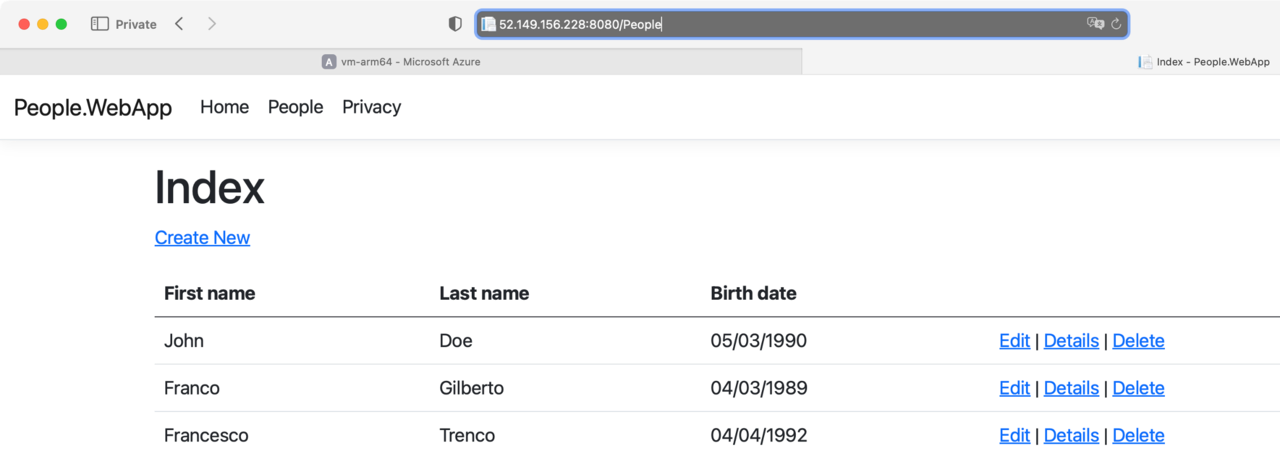1280x456 pixels.
Task: Click the People.WebApp brand link
Action: pyautogui.click(x=93, y=107)
